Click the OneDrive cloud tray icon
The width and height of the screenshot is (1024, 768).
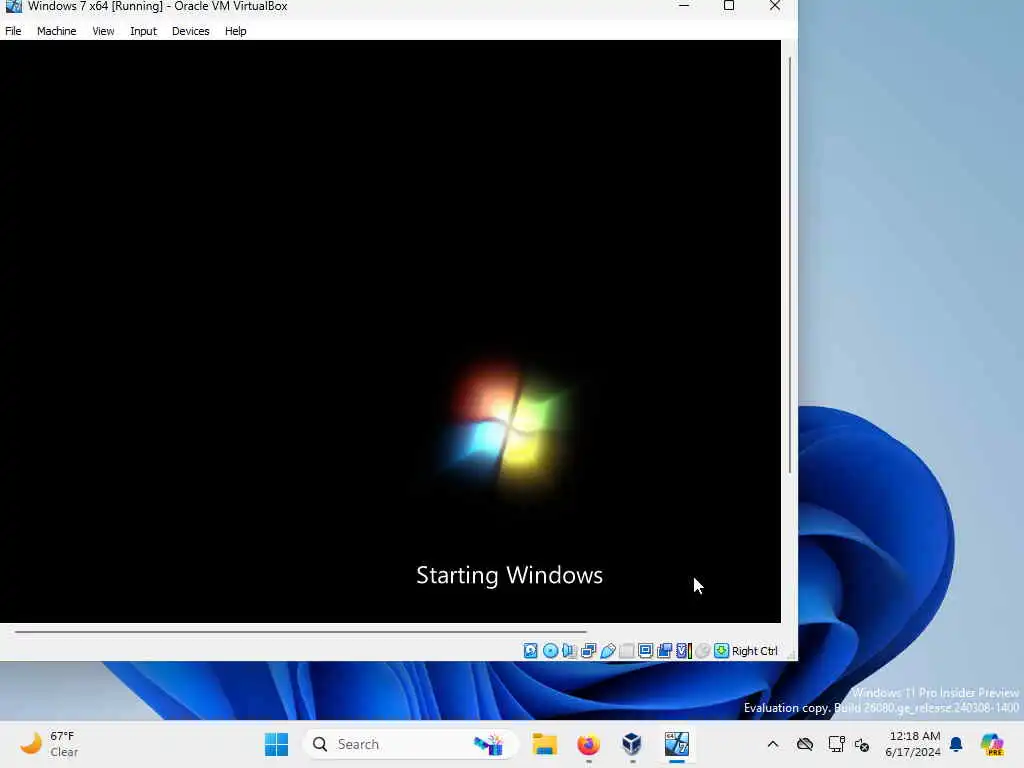805,744
